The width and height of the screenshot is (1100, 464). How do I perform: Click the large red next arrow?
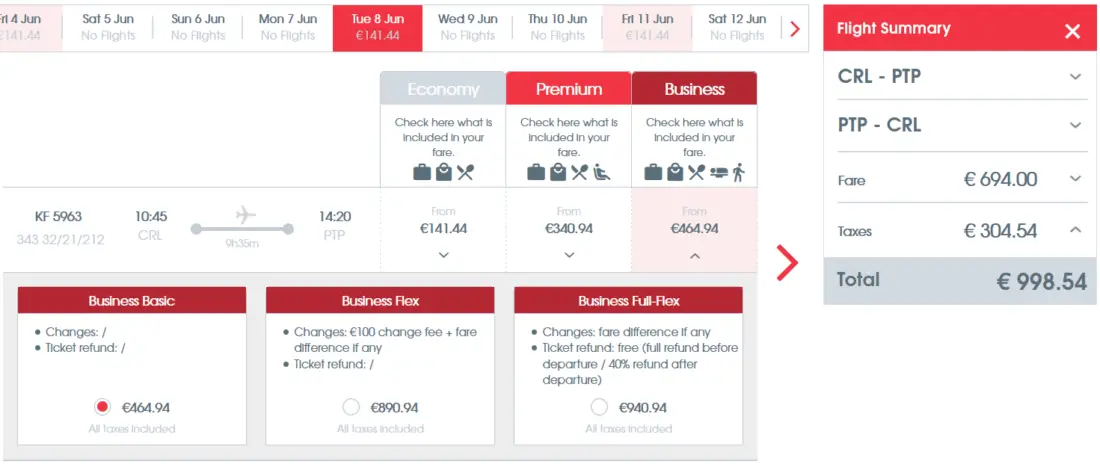pos(788,263)
